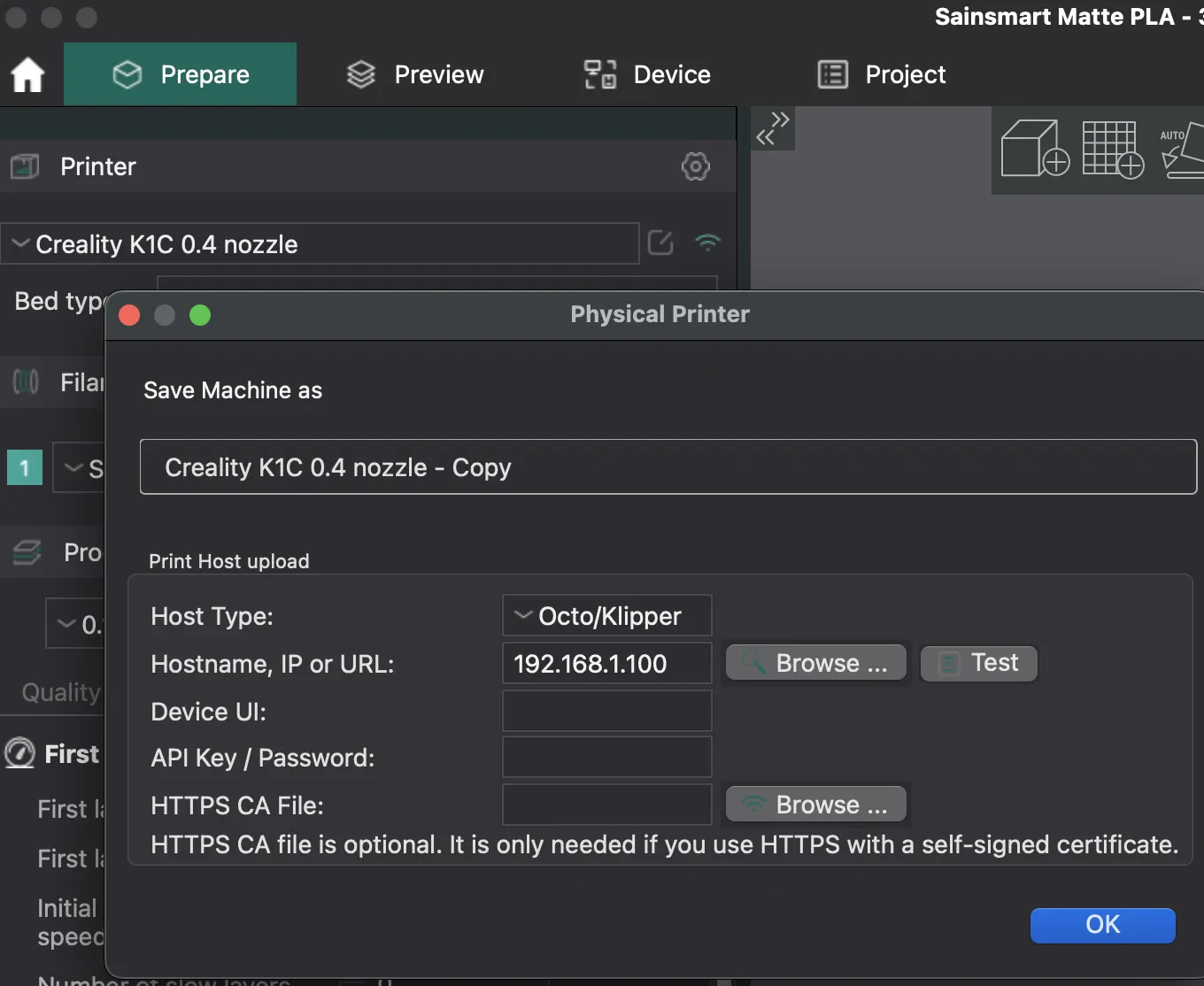Click the Hostname, IP or URL field
Screen dimensions: 1204x986
pyautogui.click(x=607, y=664)
